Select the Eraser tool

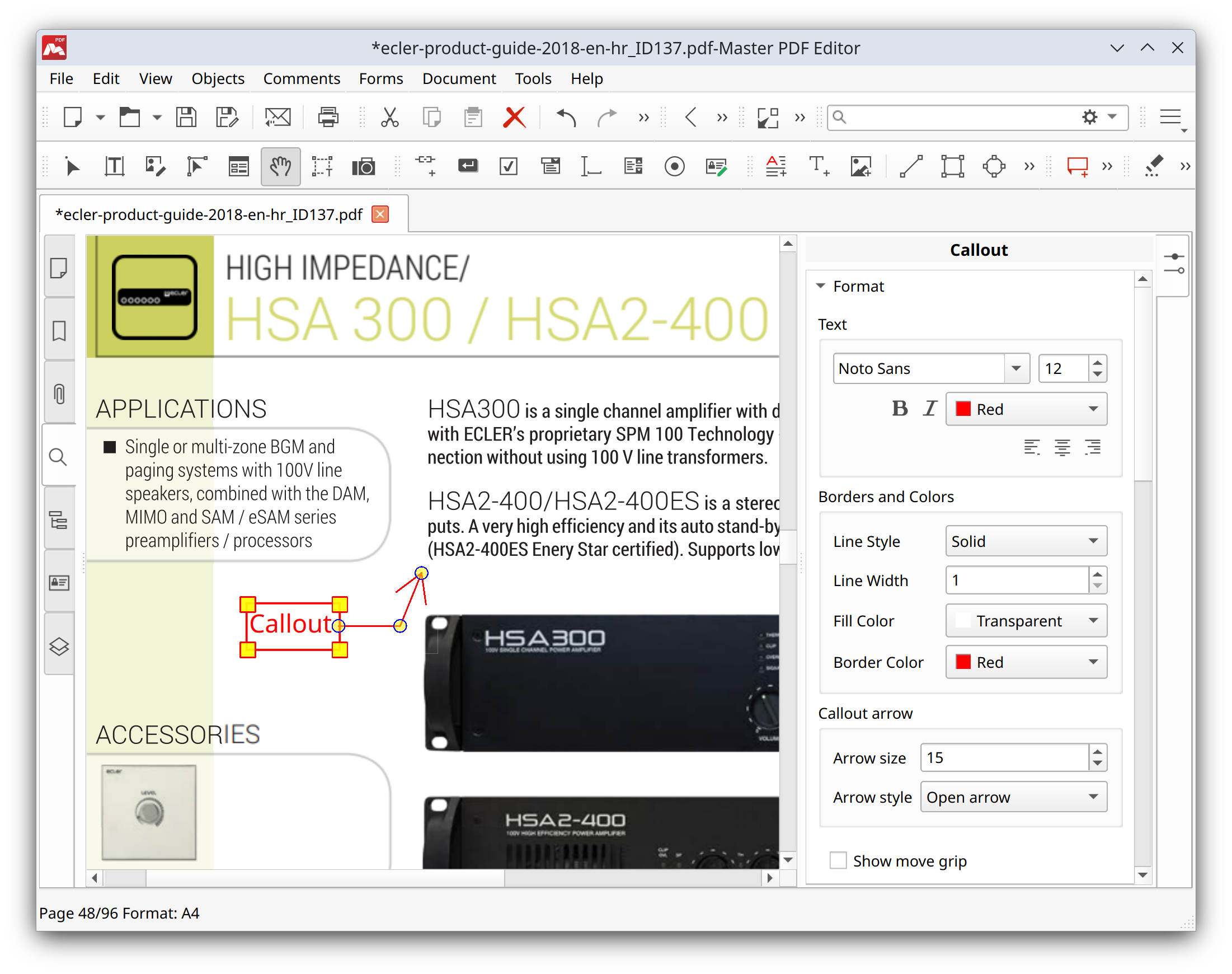coord(1152,166)
